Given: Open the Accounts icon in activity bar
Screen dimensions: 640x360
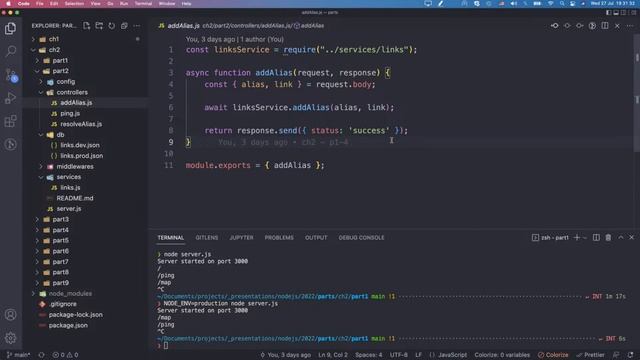Looking at the screenshot, I should click(11, 315).
